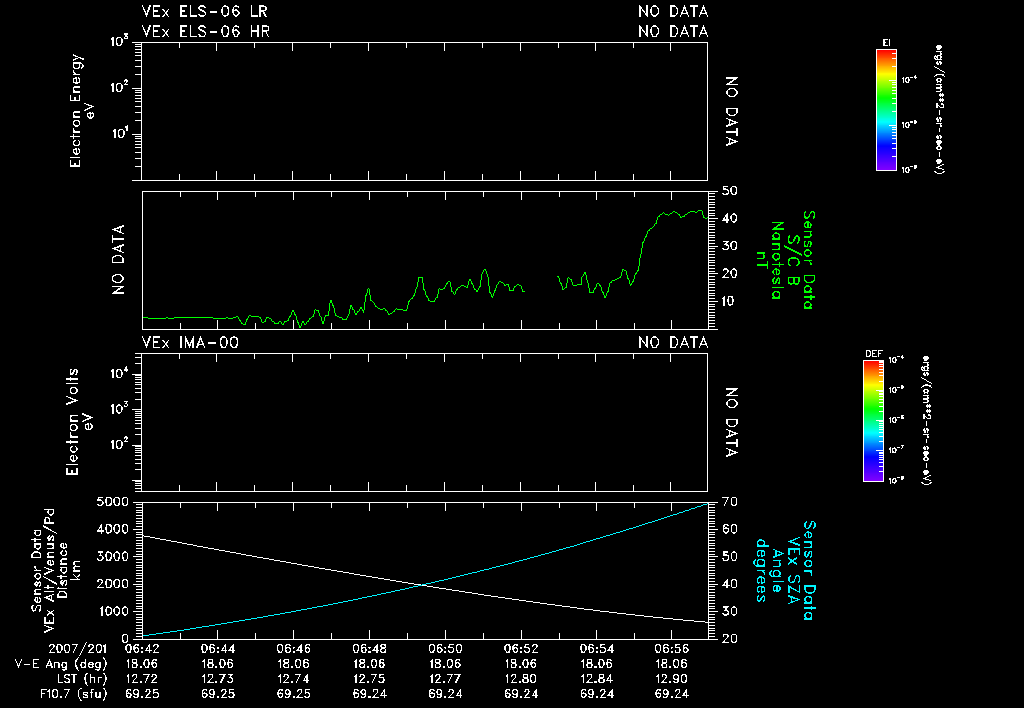The width and height of the screenshot is (1024, 708).
Task: Click the 'F10.7 (sfu)' row label
Action: [x=73, y=694]
